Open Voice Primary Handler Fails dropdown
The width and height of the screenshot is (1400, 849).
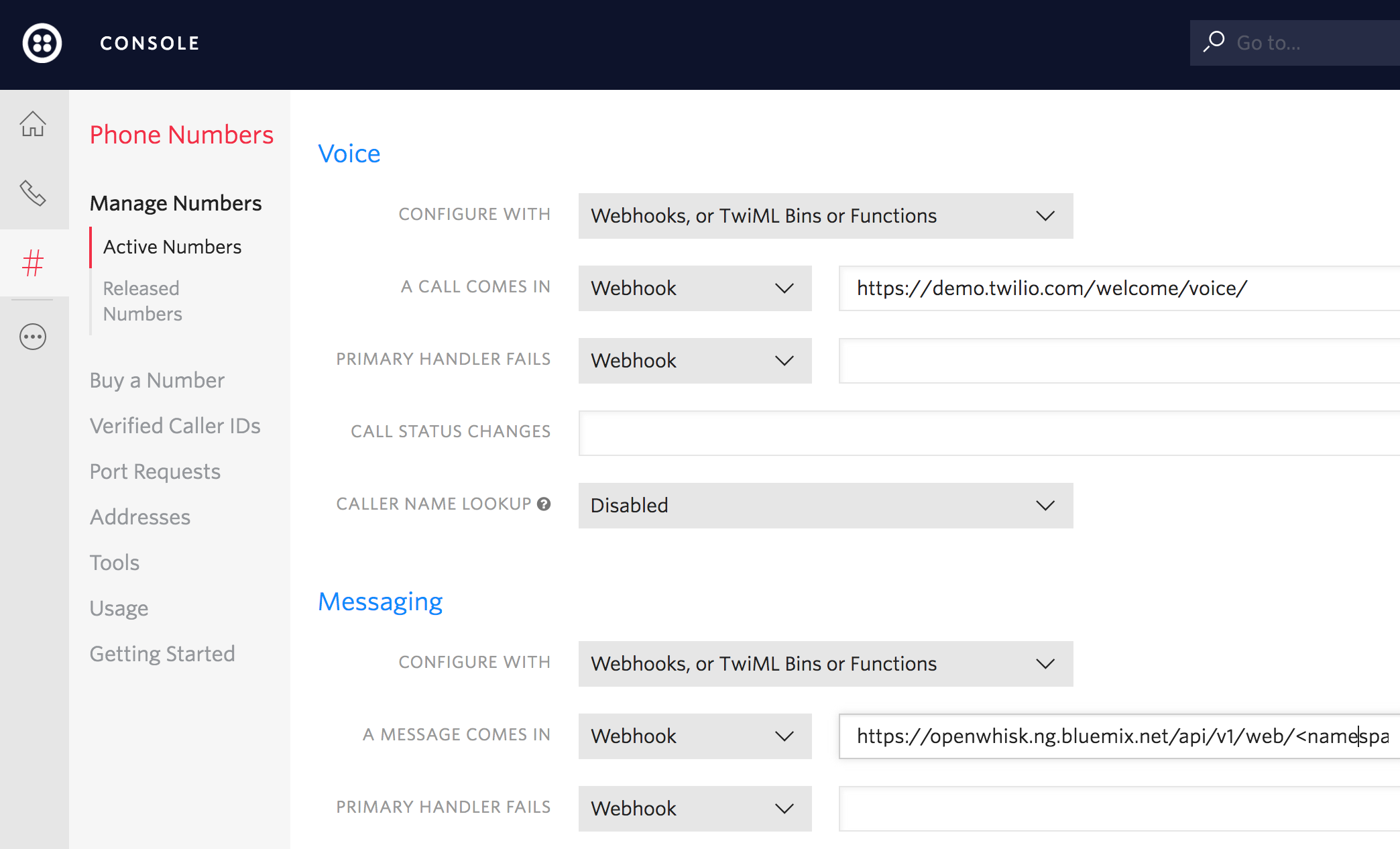click(694, 361)
